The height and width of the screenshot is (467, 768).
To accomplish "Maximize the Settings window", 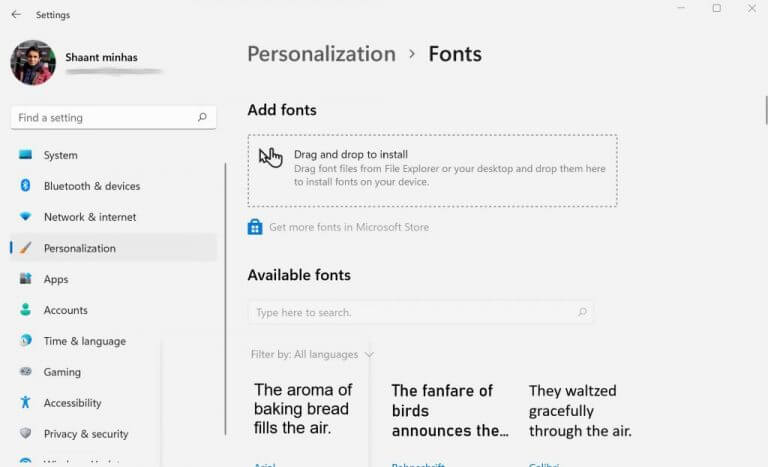I will click(717, 8).
